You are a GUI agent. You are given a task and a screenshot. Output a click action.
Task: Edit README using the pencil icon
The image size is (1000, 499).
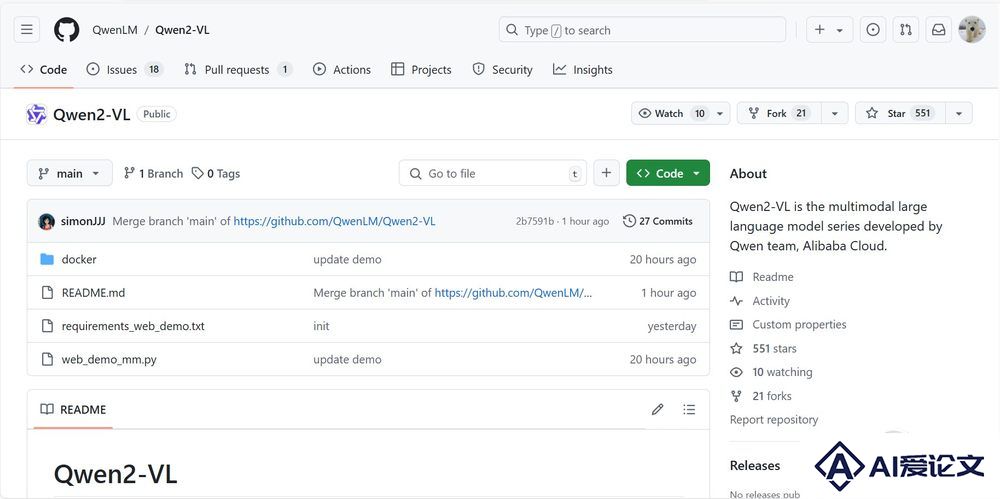coord(658,410)
